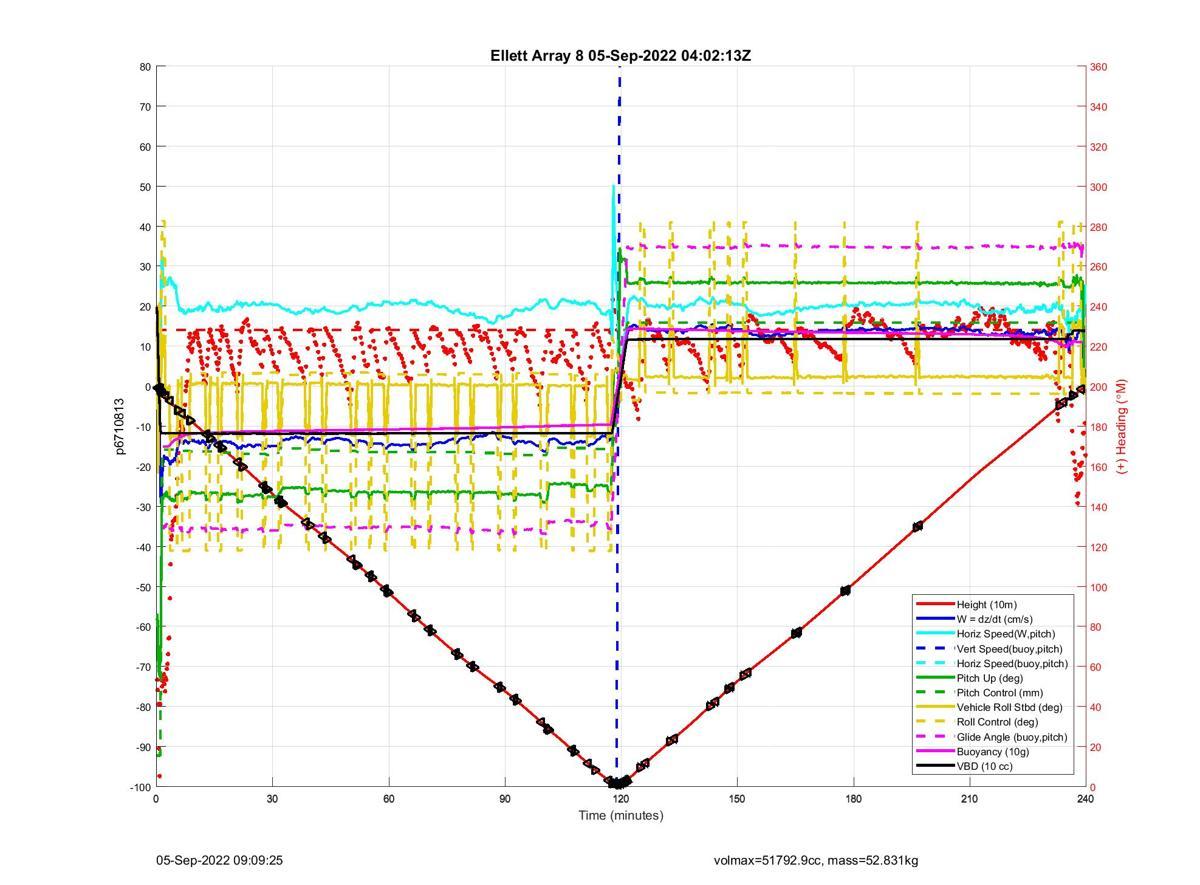Click the '50' tick on the left axis

tap(144, 187)
